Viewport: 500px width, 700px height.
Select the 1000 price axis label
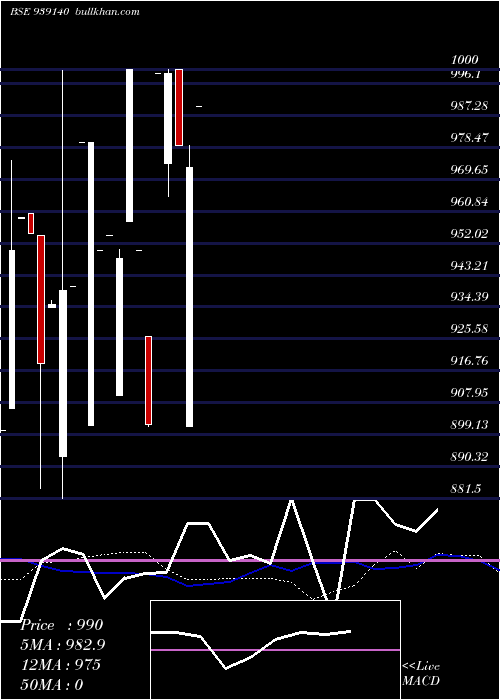(464, 60)
